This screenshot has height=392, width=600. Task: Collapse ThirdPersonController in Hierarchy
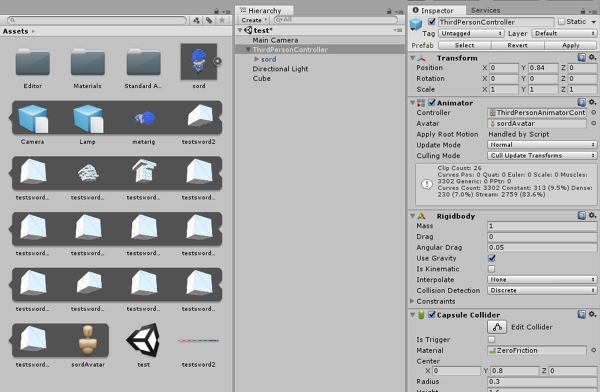pyautogui.click(x=248, y=49)
